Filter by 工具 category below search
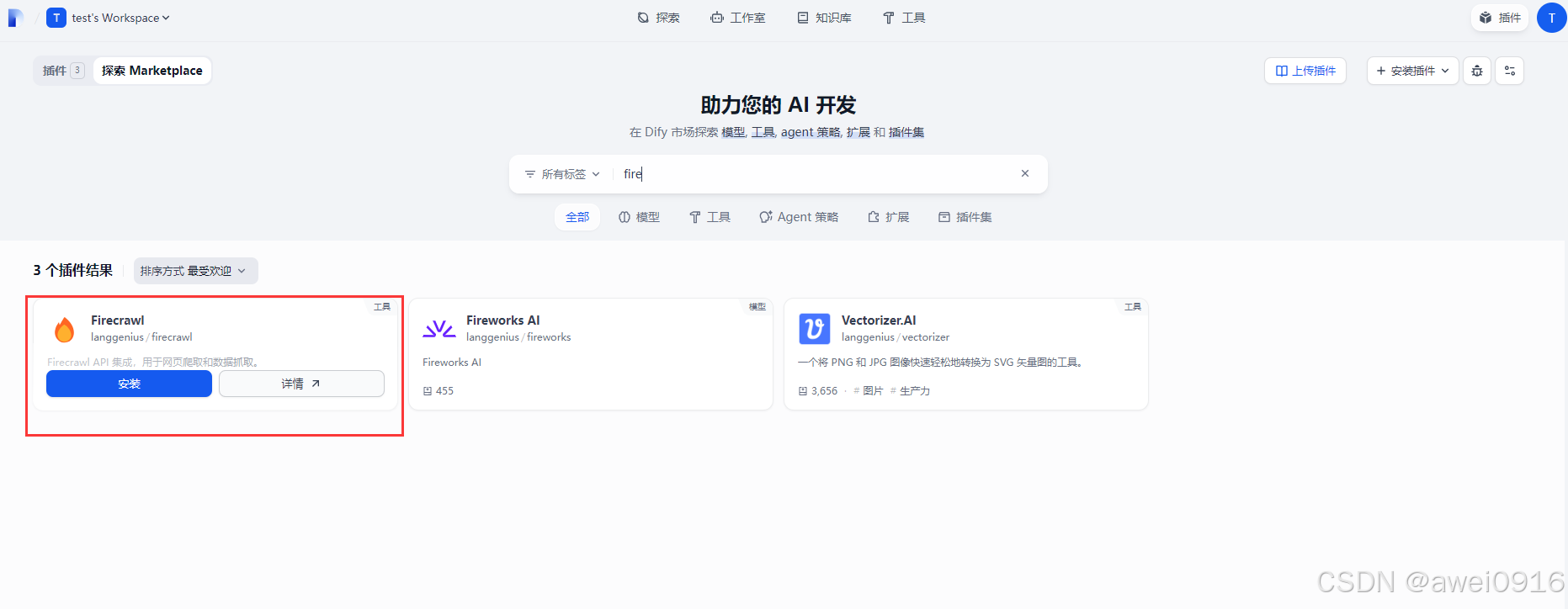 pyautogui.click(x=710, y=217)
